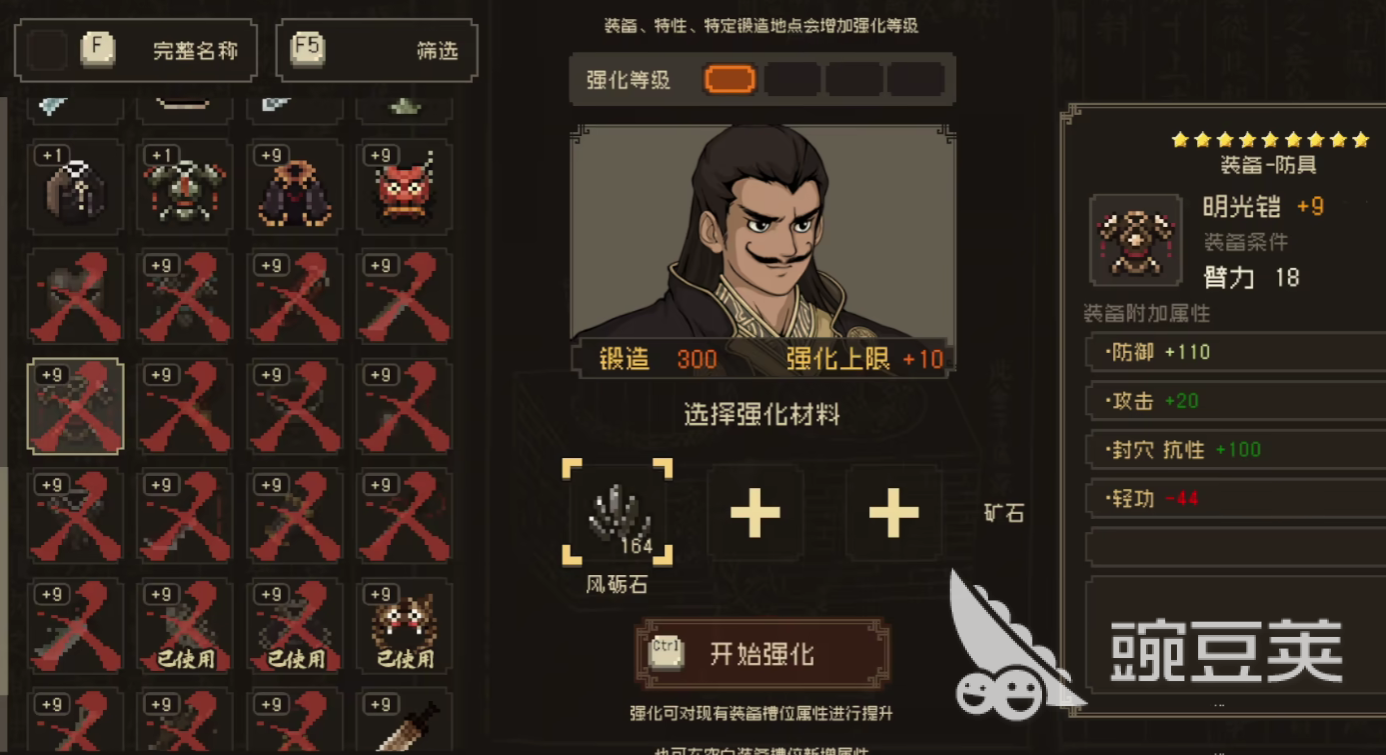Toggle the 完整名称 option
1386x755 pixels.
136,50
